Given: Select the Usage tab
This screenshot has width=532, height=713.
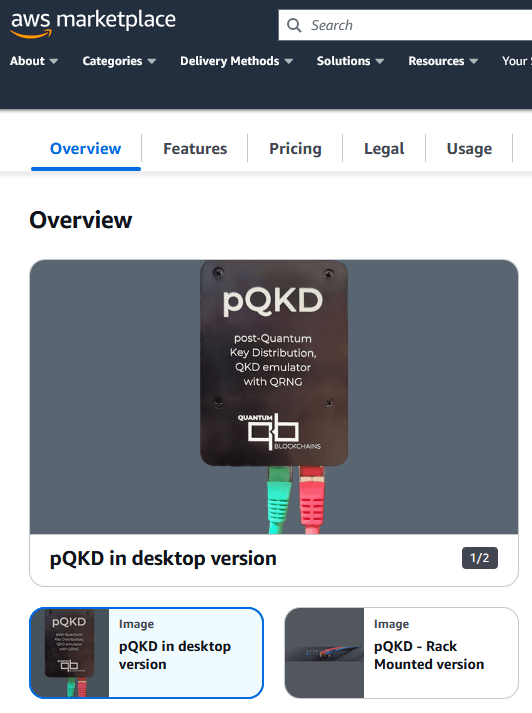Looking at the screenshot, I should pyautogui.click(x=469, y=149).
